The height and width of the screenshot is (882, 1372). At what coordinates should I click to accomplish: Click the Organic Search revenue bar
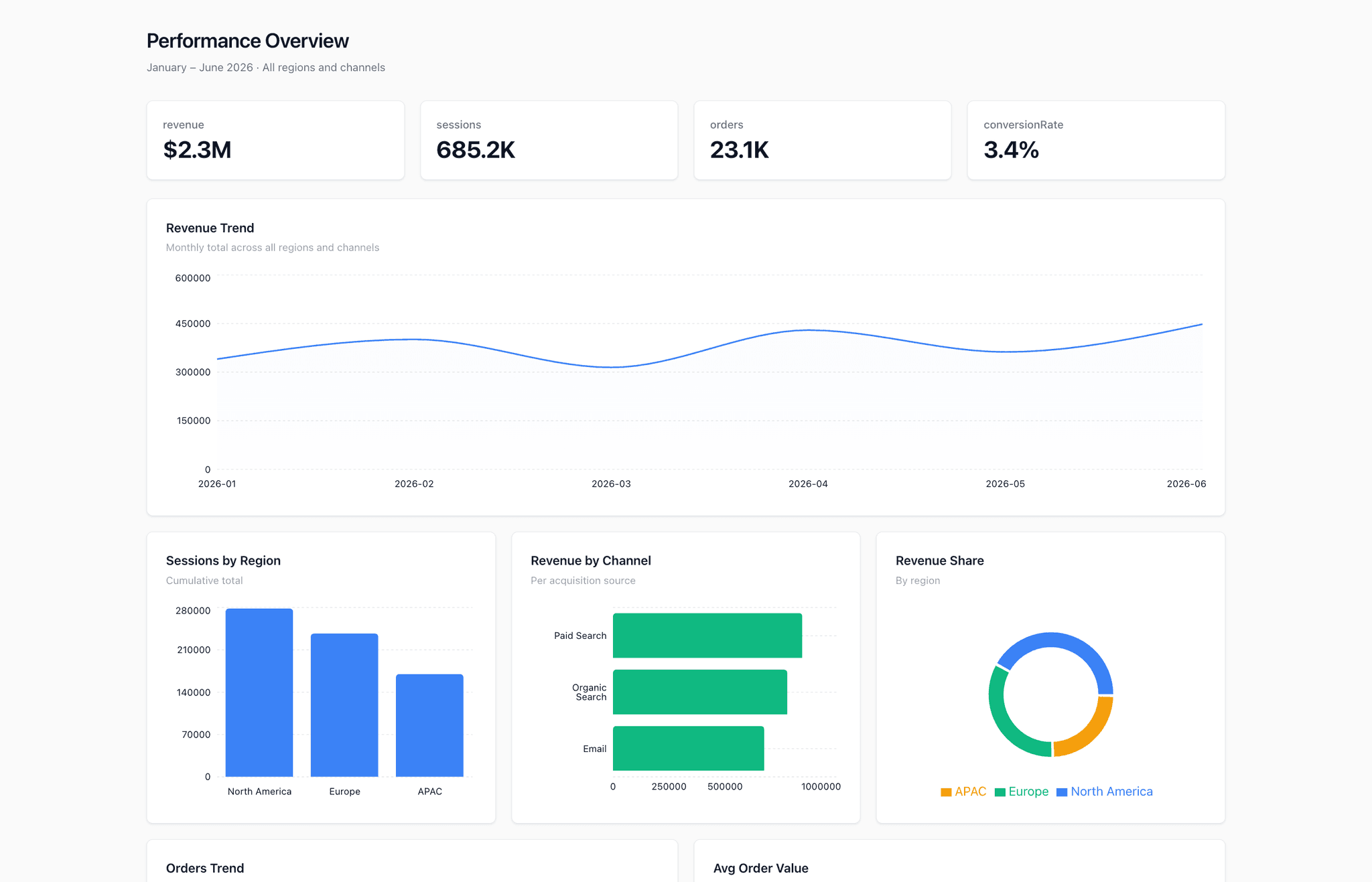(699, 692)
